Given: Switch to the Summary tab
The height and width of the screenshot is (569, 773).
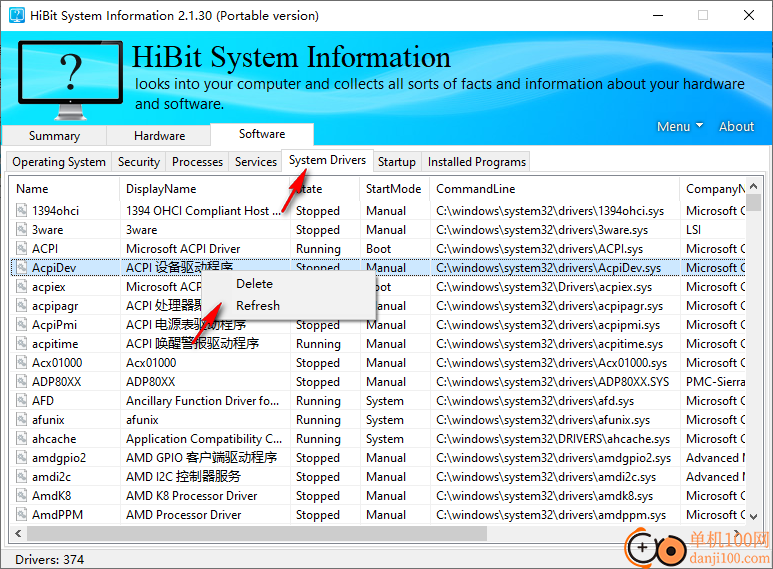Looking at the screenshot, I should (54, 136).
